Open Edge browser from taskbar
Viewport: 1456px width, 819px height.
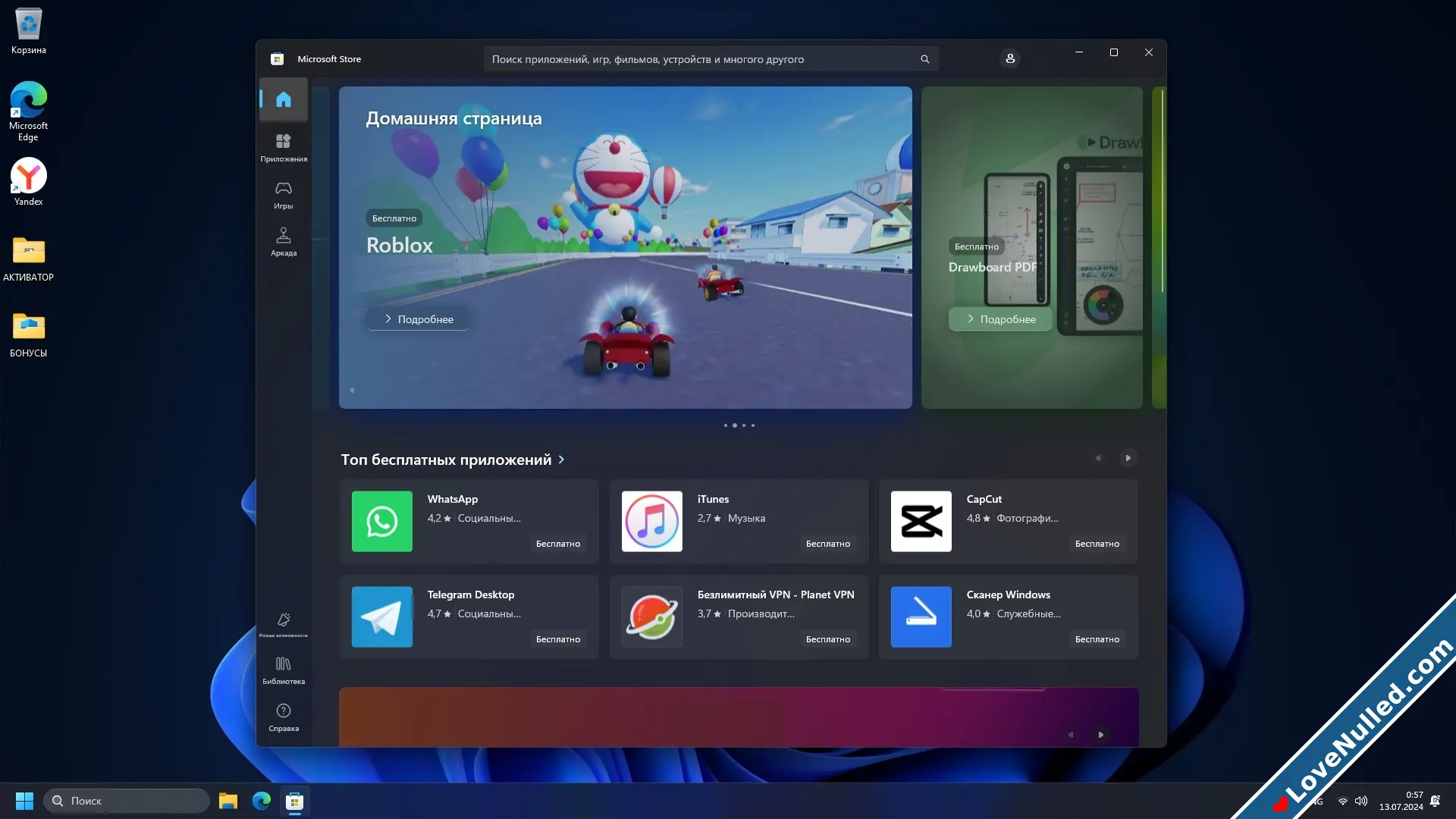tap(261, 801)
